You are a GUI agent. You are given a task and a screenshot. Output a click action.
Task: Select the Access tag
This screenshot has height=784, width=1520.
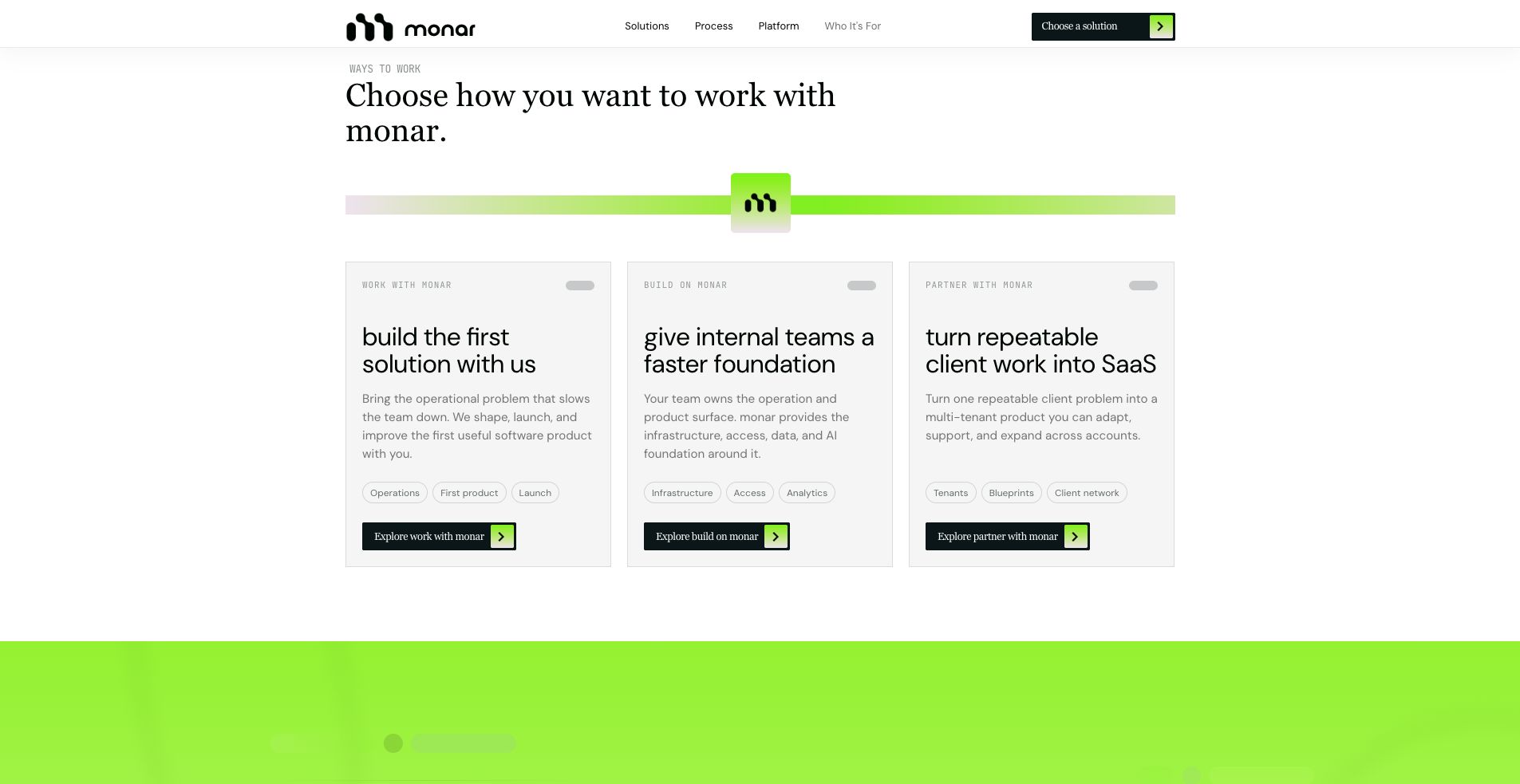(x=750, y=493)
